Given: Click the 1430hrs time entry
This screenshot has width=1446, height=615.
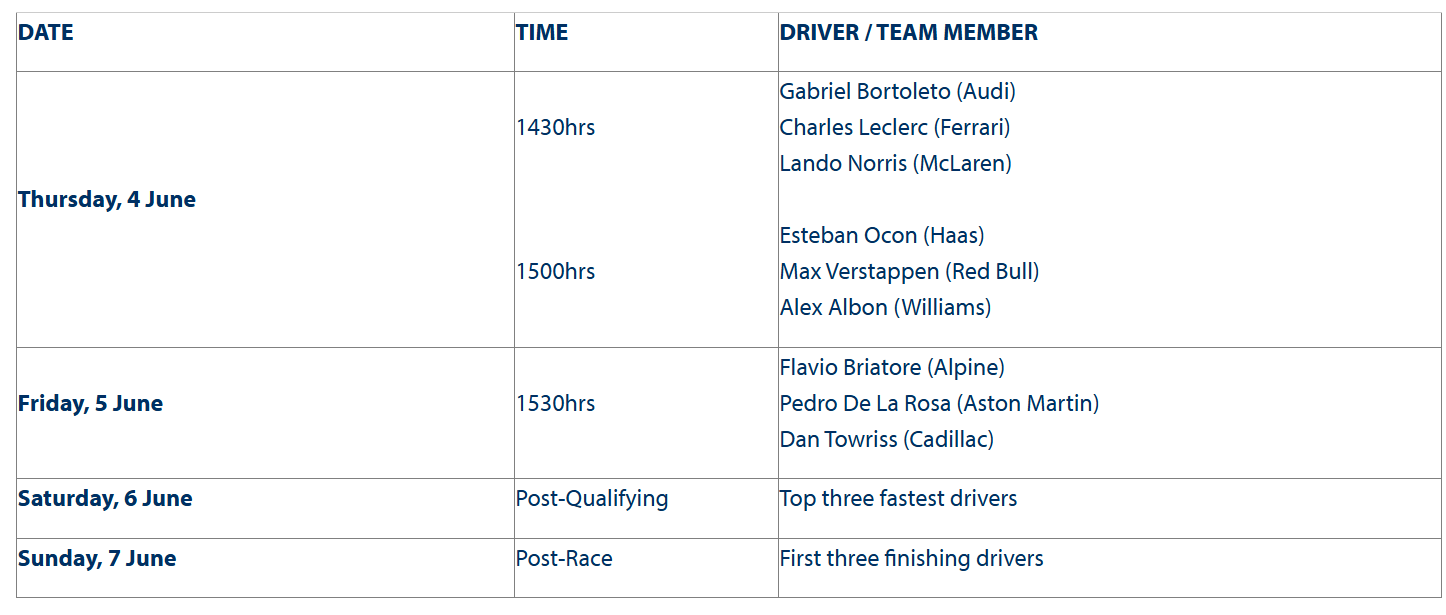Looking at the screenshot, I should point(556,127).
